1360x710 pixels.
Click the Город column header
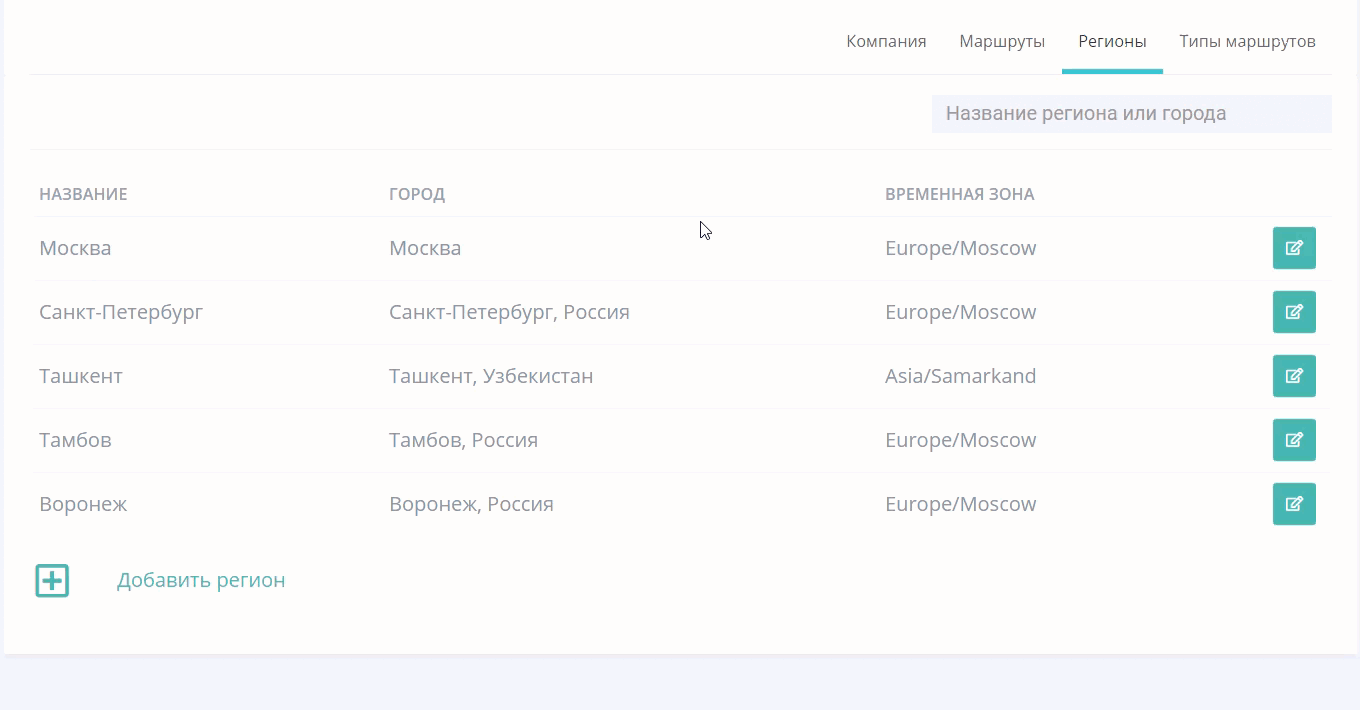417,194
